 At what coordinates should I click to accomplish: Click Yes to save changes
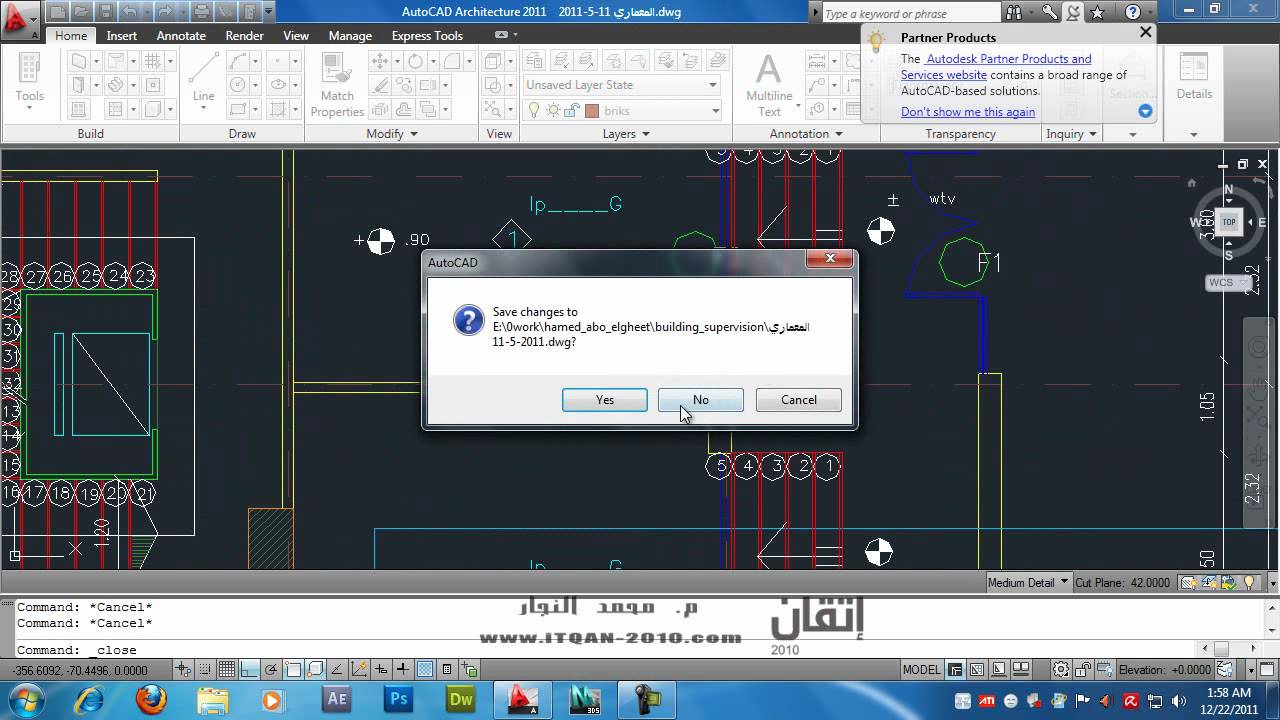(x=605, y=399)
